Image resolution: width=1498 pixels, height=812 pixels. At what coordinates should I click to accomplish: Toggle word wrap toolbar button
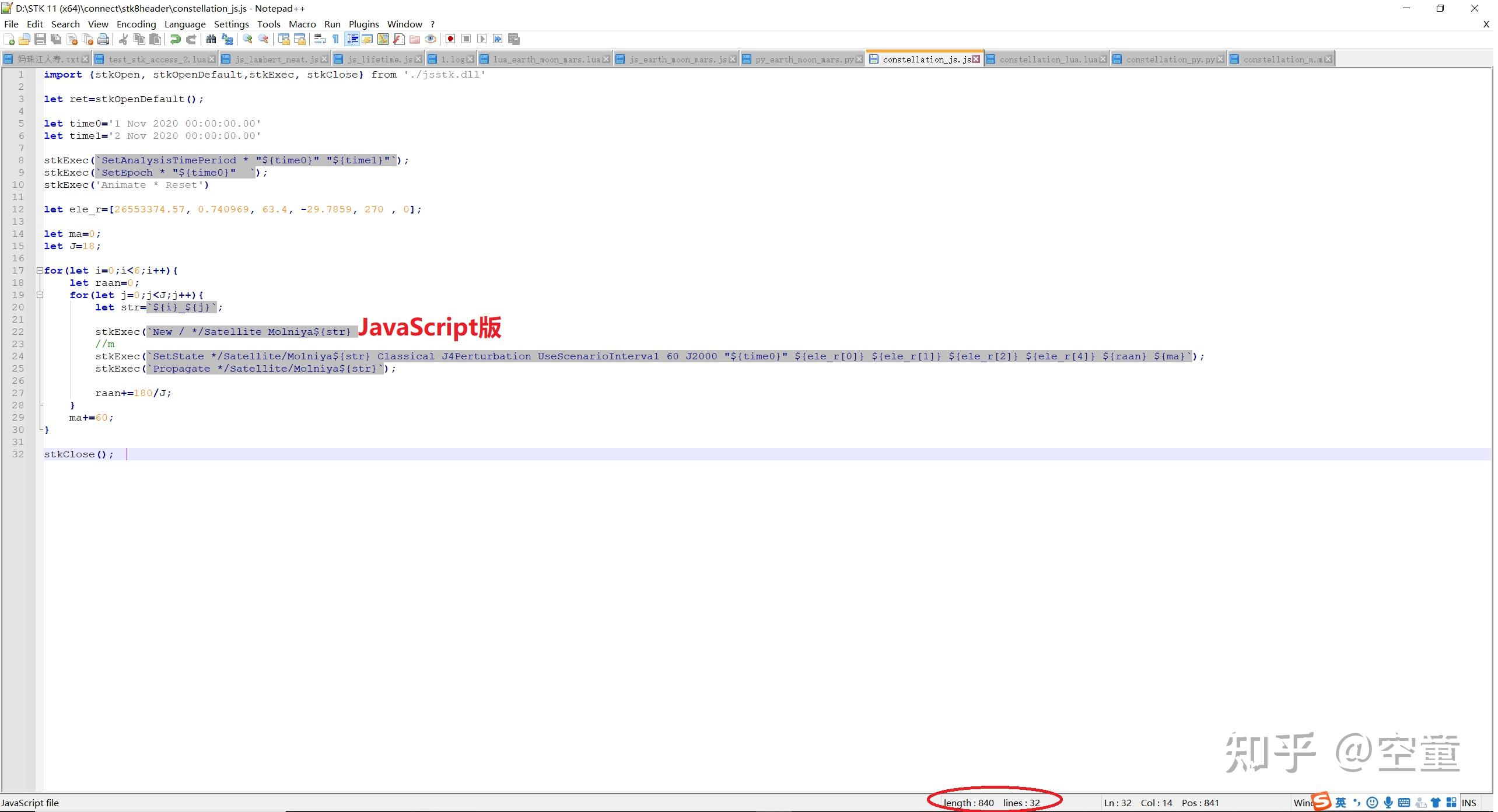(320, 39)
